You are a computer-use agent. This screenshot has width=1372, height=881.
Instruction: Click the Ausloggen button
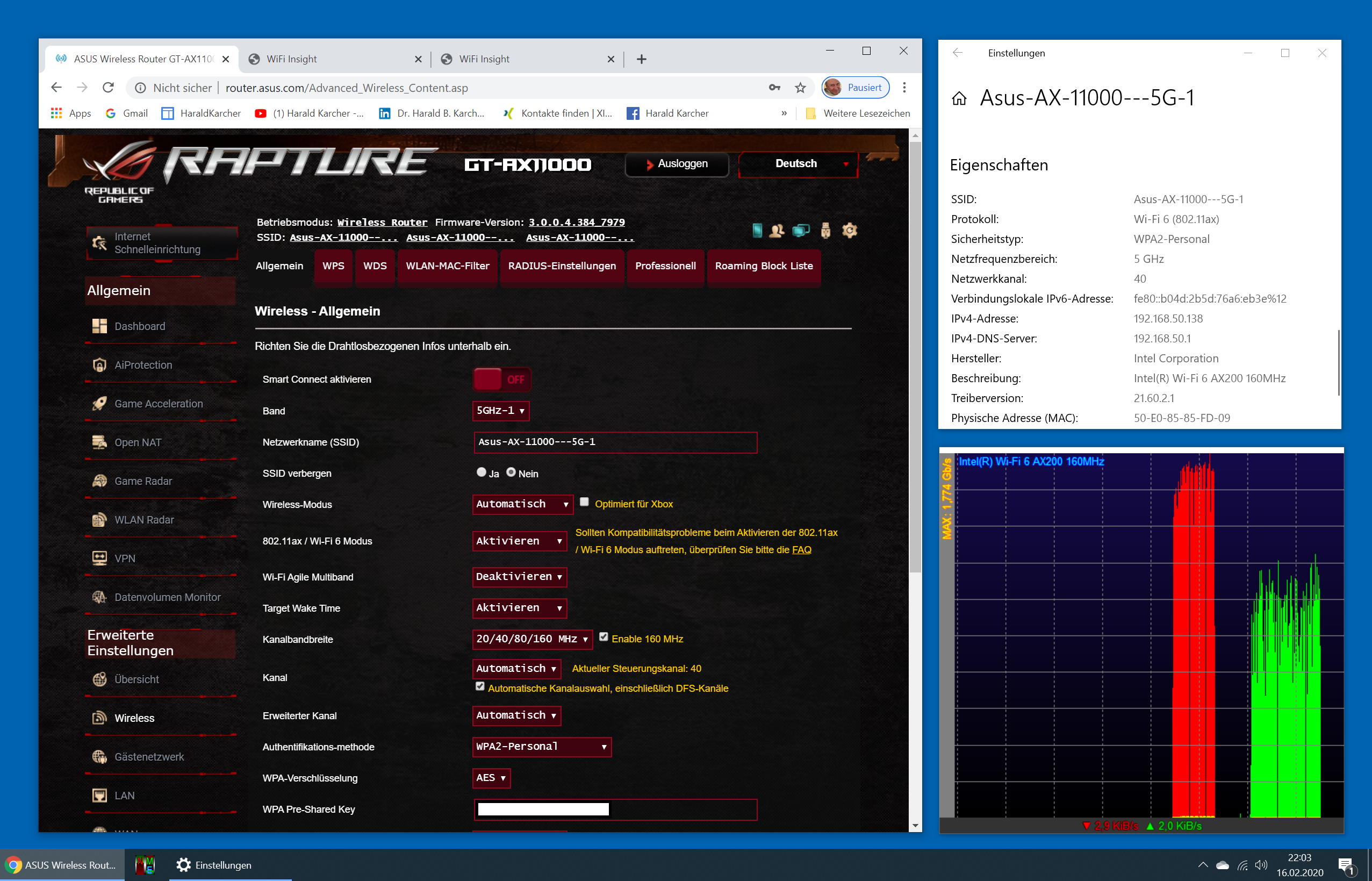[x=677, y=164]
